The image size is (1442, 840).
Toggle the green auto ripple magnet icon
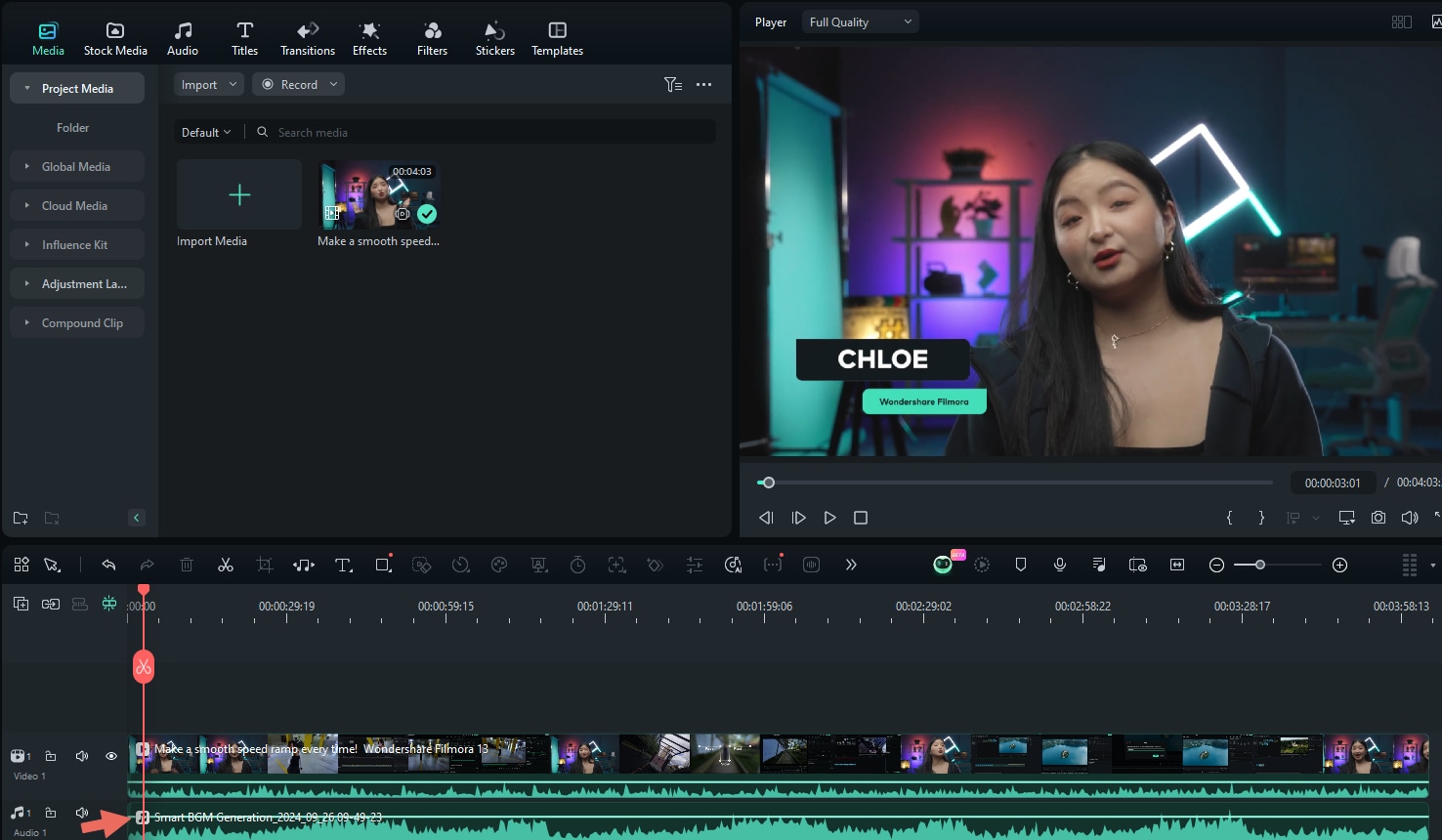109,604
